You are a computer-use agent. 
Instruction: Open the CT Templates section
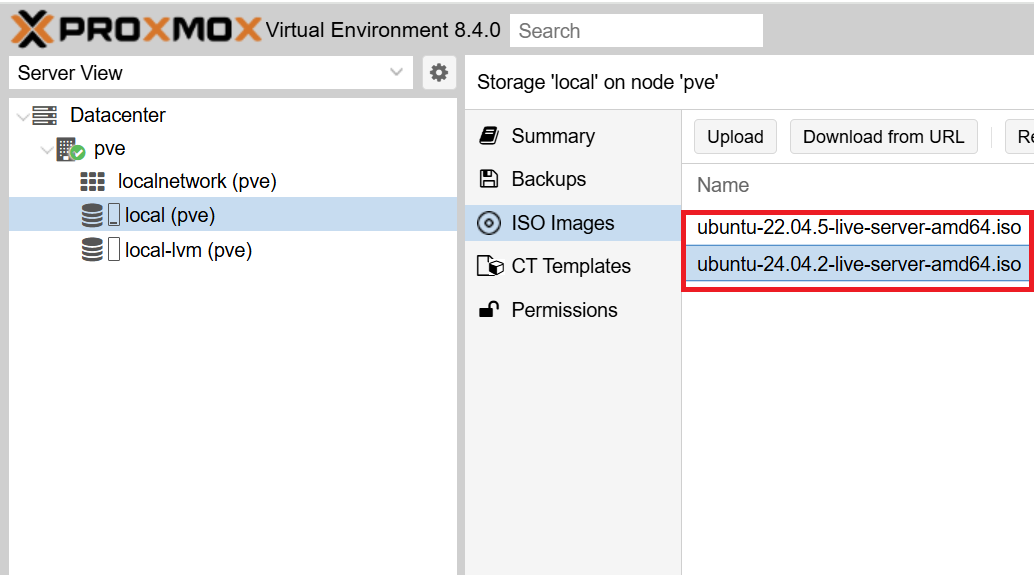[x=570, y=266]
